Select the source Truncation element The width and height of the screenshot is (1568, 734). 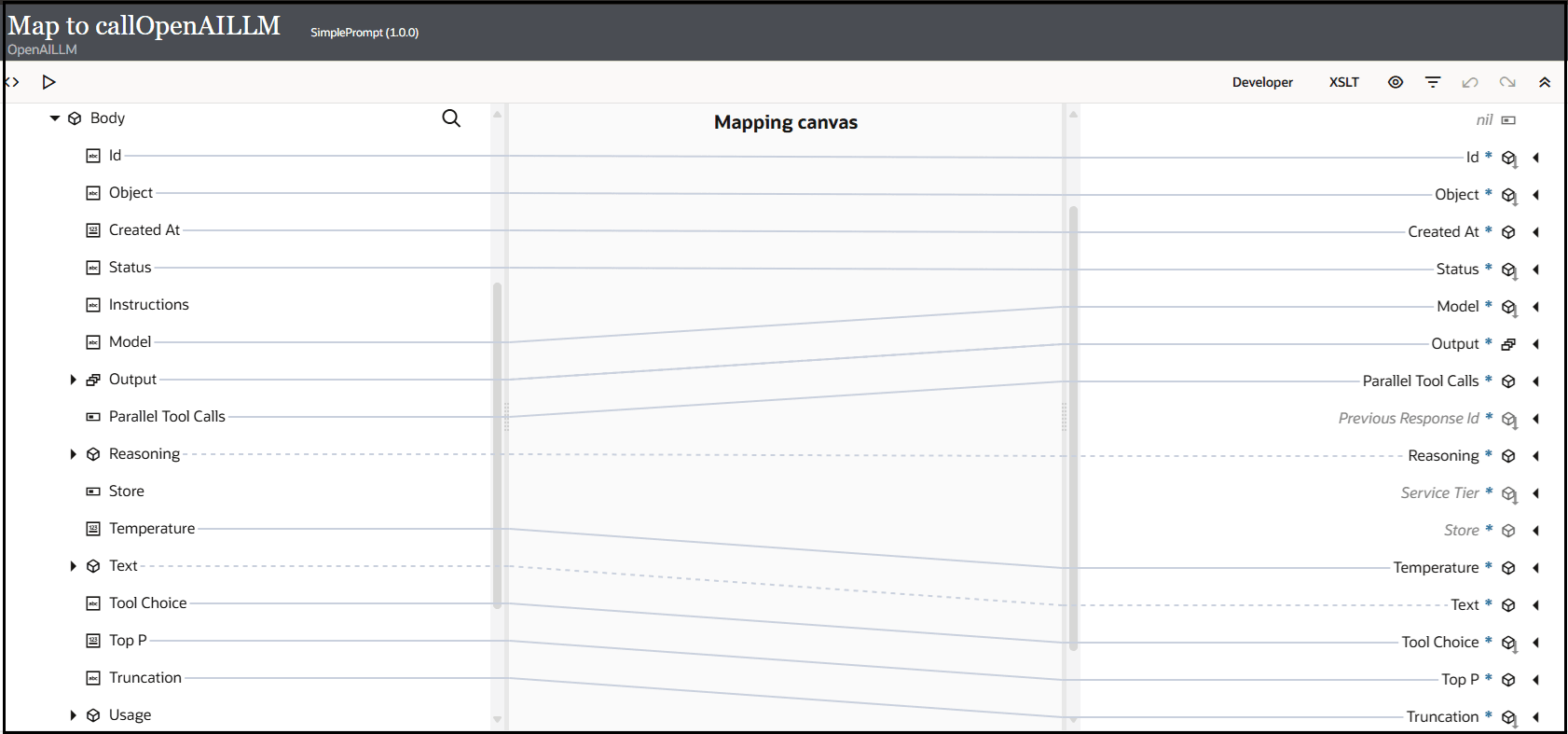coord(145,678)
